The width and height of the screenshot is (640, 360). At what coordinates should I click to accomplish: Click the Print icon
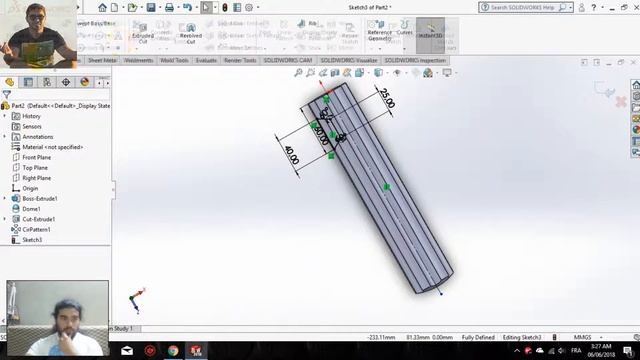pyautogui.click(x=169, y=7)
